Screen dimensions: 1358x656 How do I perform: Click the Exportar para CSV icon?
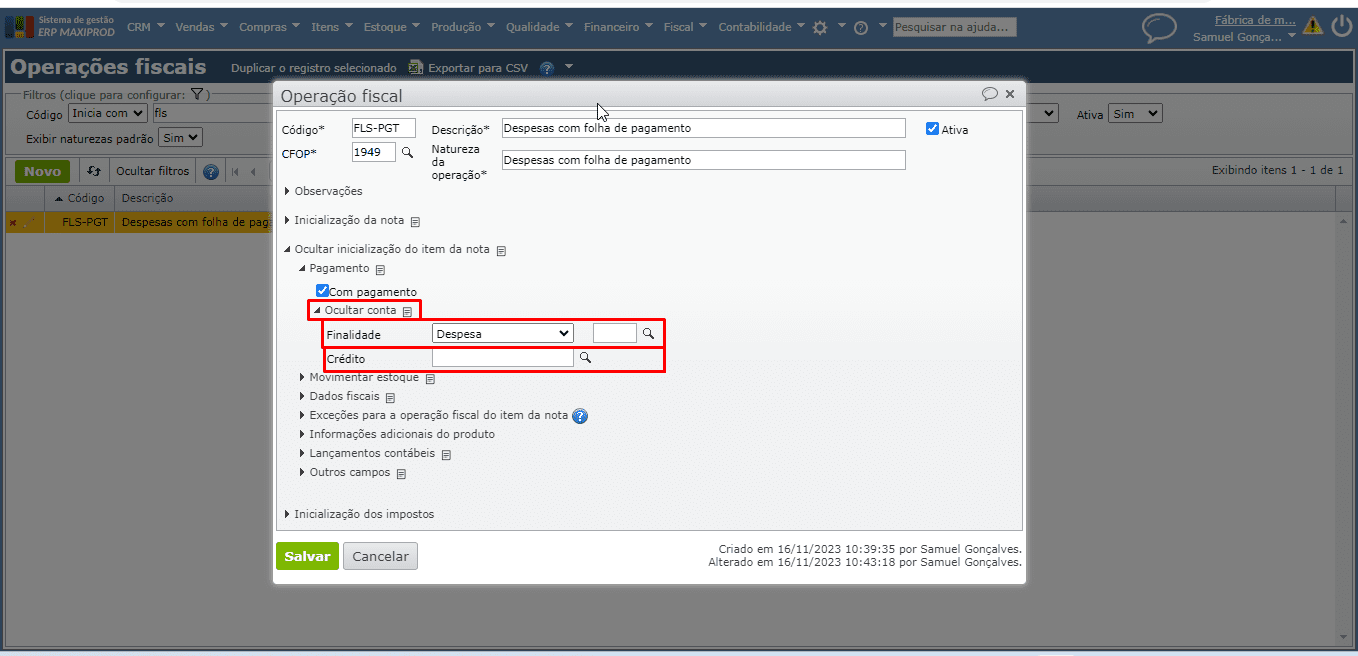coord(415,68)
